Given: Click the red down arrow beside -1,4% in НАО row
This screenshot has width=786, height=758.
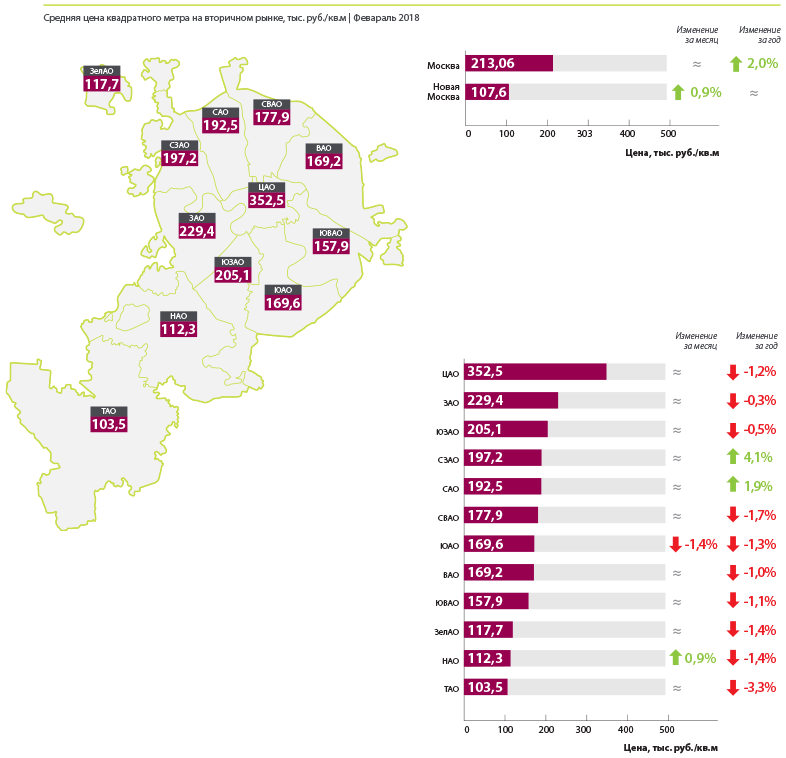Looking at the screenshot, I should [x=733, y=658].
